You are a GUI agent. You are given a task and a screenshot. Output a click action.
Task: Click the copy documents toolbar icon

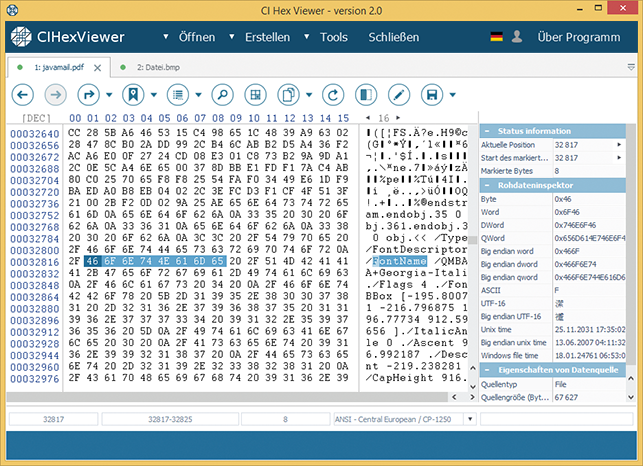pyautogui.click(x=289, y=95)
